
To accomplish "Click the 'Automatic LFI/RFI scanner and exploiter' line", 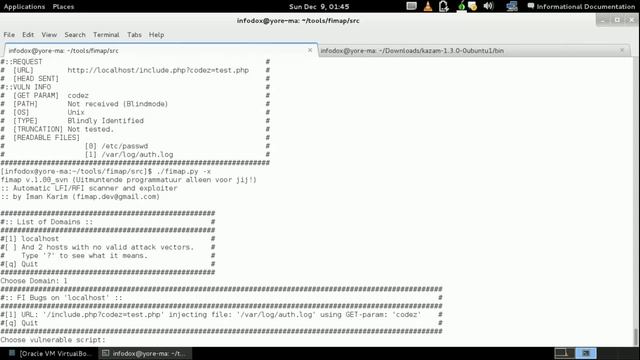I will [x=89, y=188].
